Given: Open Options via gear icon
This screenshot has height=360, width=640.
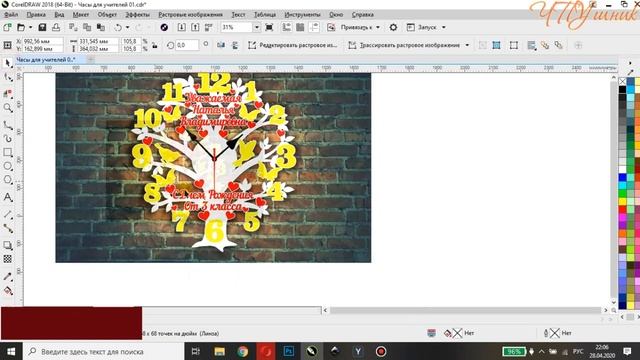Looking at the screenshot, I should (393, 27).
